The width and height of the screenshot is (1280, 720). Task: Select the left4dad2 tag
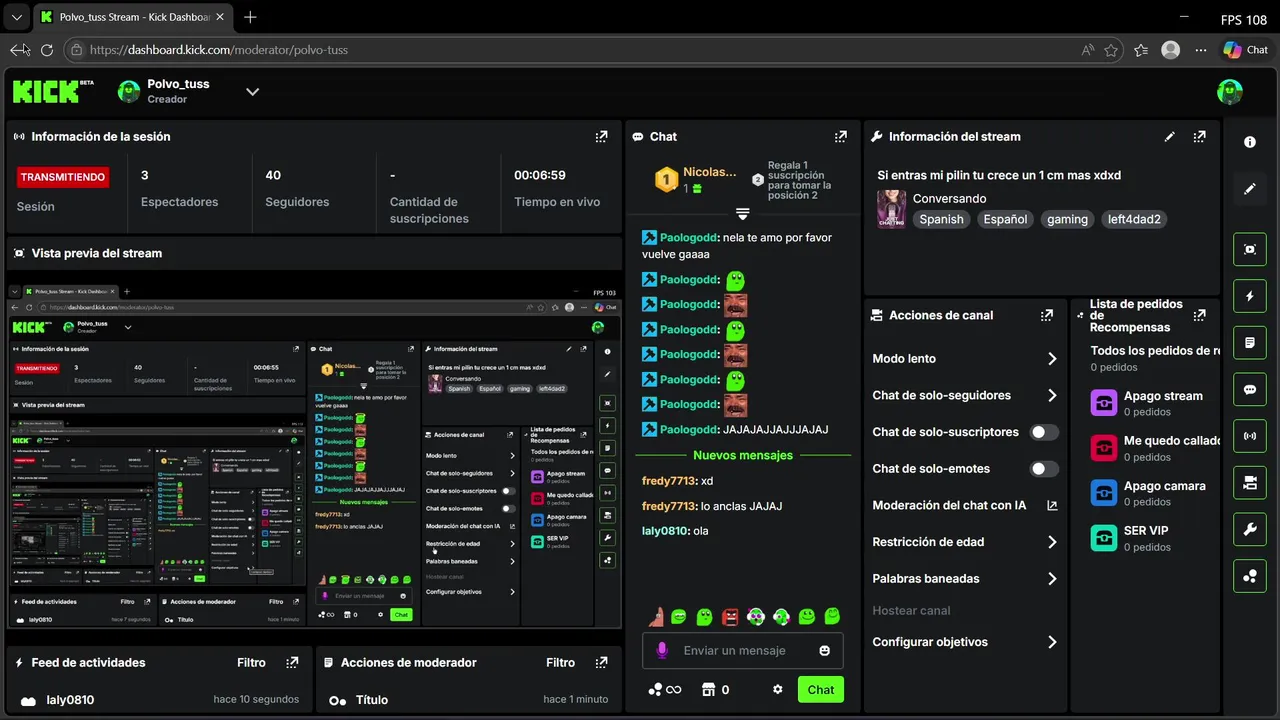(x=1134, y=220)
